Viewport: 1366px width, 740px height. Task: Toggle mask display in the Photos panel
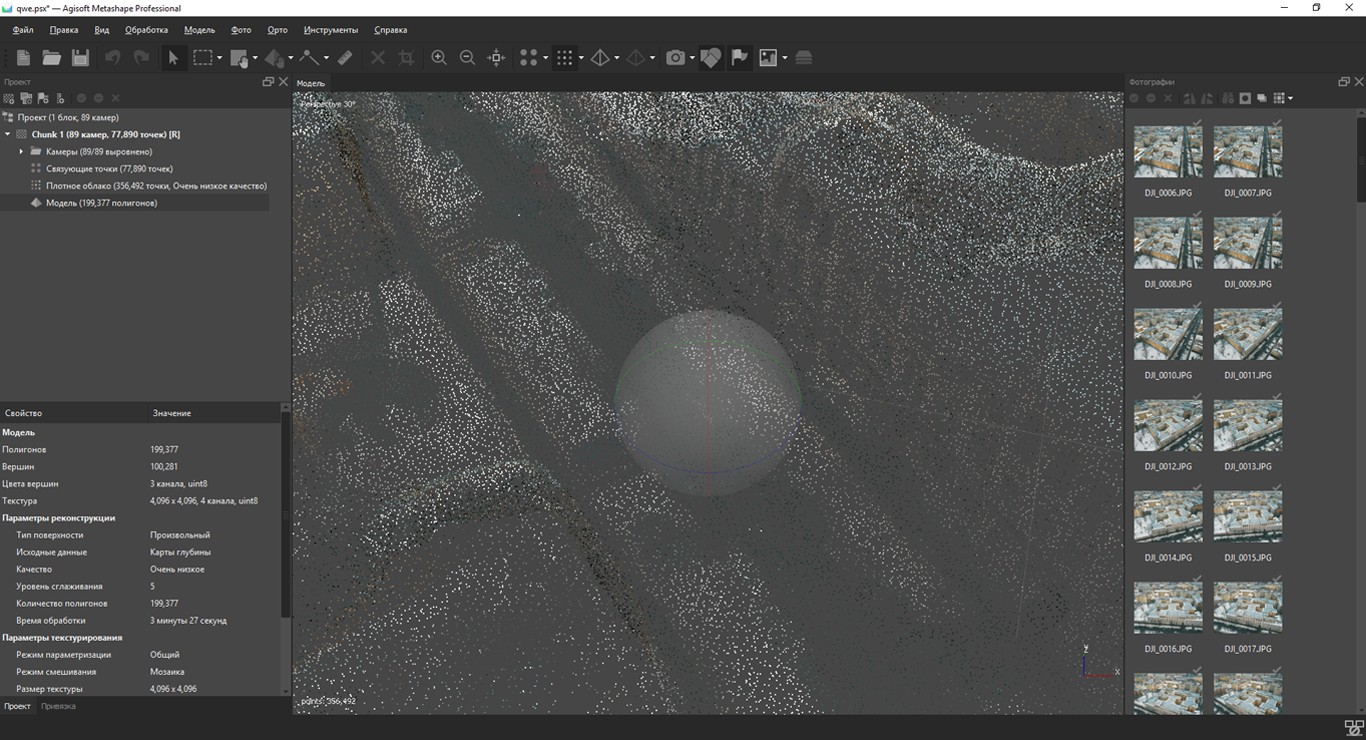point(1246,98)
